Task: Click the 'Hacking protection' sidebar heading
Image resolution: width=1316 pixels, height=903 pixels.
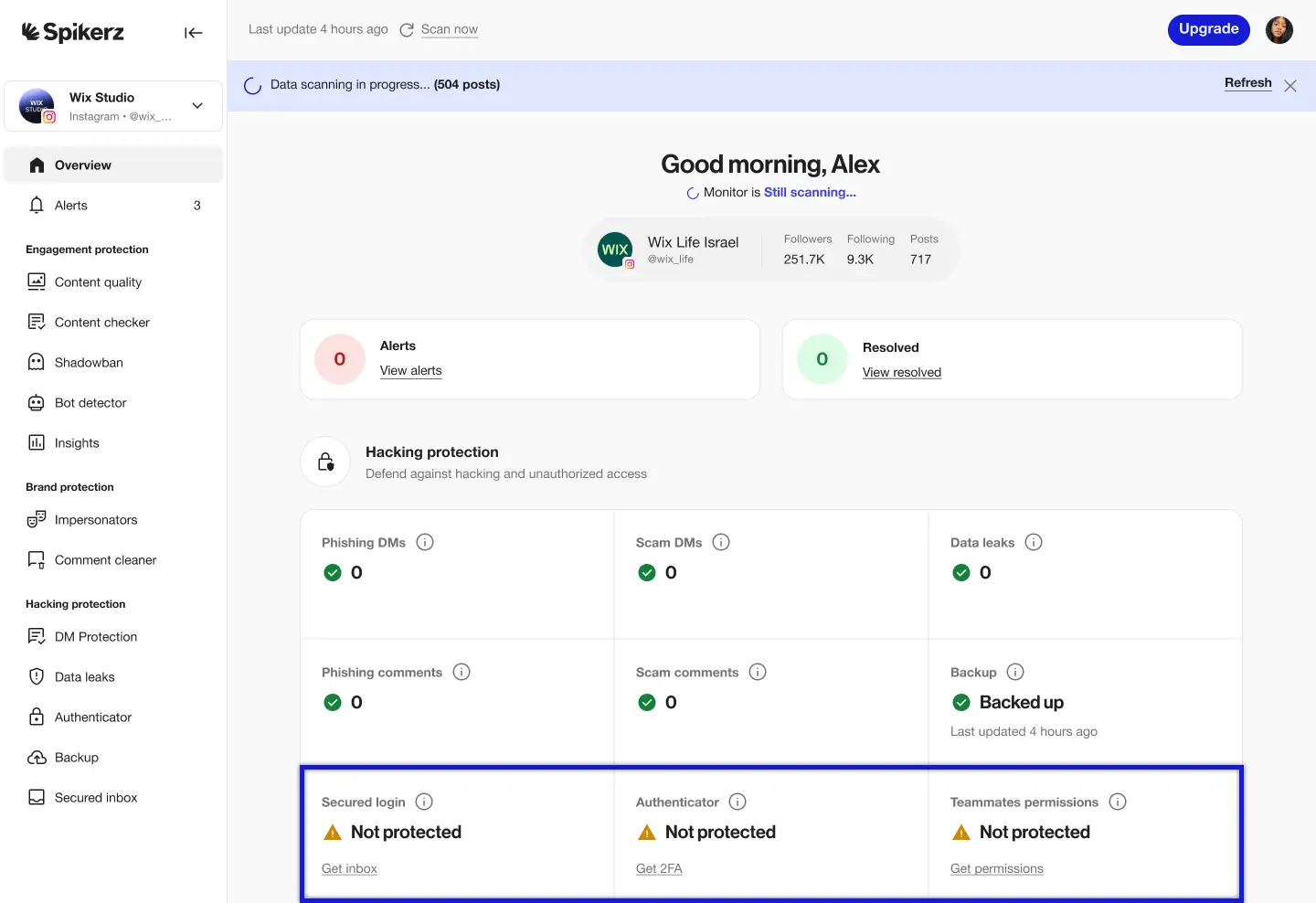Action: click(76, 604)
